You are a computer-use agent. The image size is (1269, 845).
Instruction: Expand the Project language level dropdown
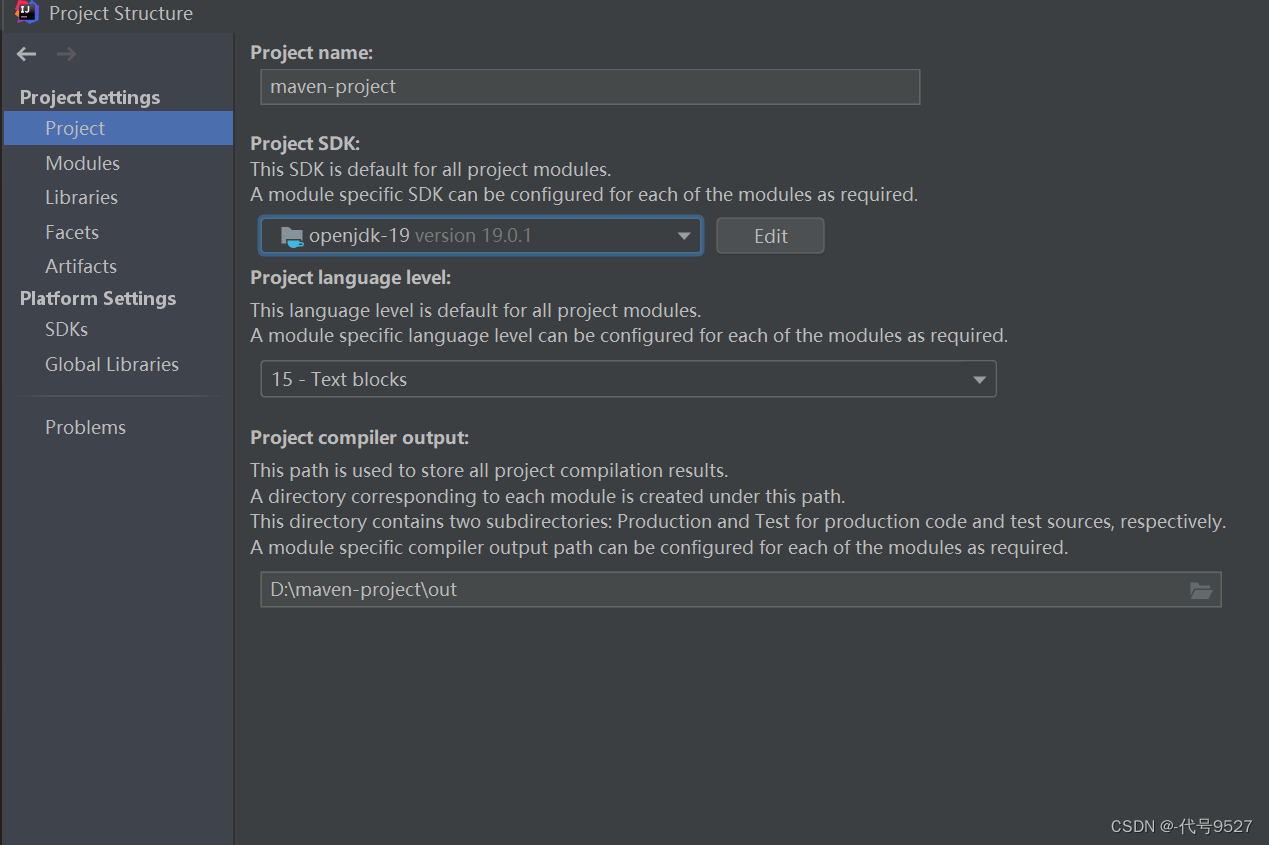979,379
